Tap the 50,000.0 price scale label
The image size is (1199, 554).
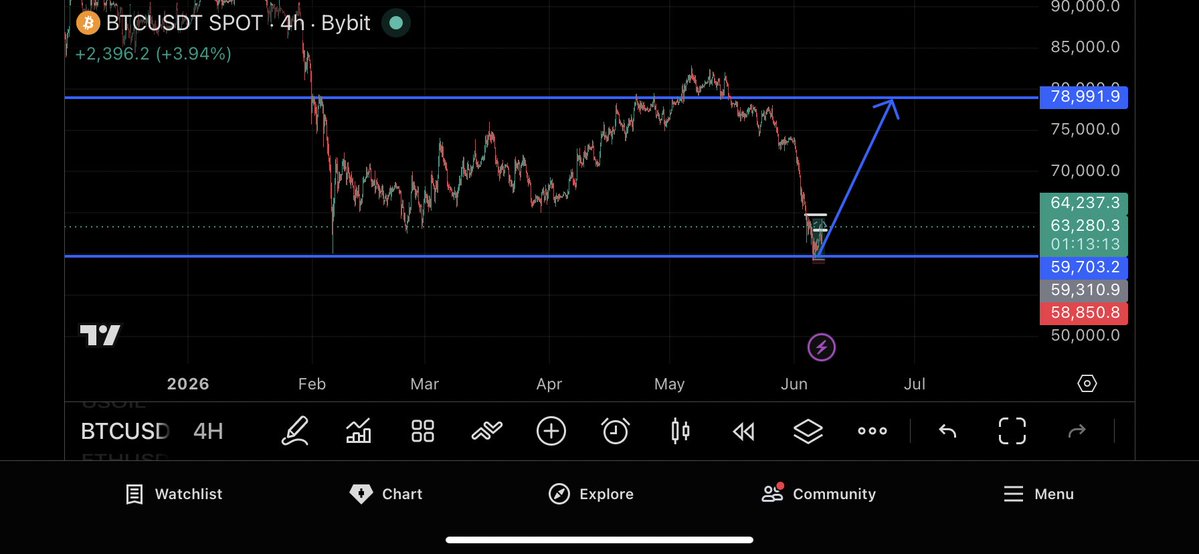[1084, 335]
